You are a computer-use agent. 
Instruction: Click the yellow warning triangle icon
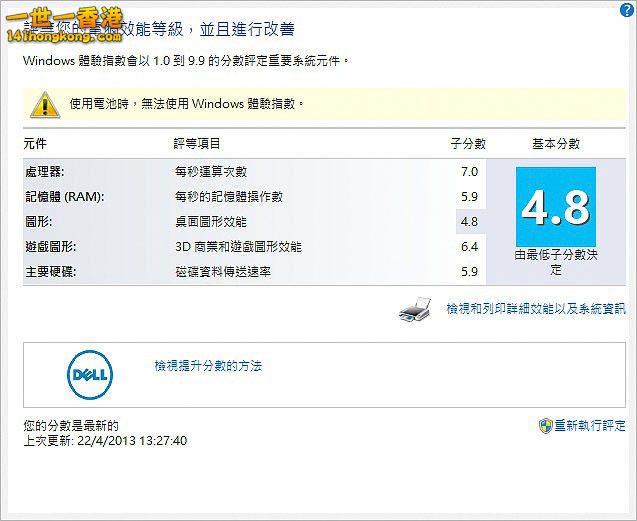click(x=42, y=103)
